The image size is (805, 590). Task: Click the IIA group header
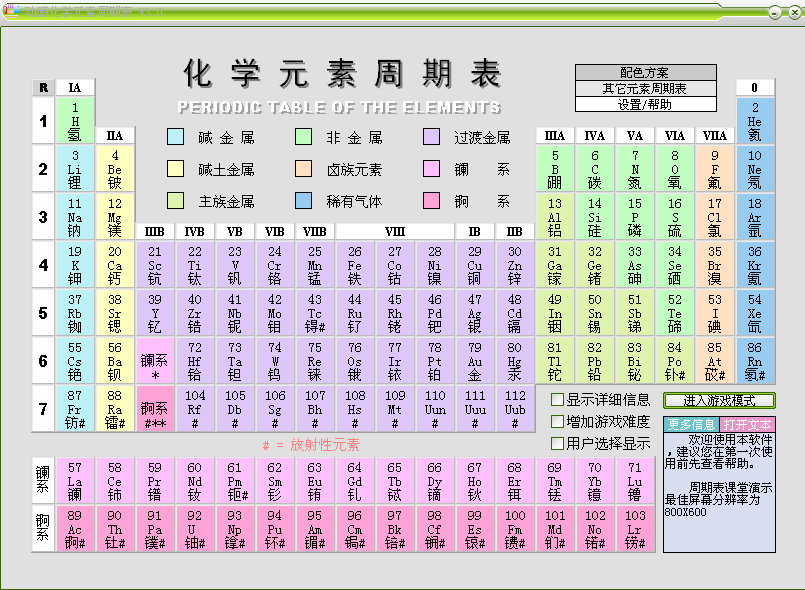115,136
